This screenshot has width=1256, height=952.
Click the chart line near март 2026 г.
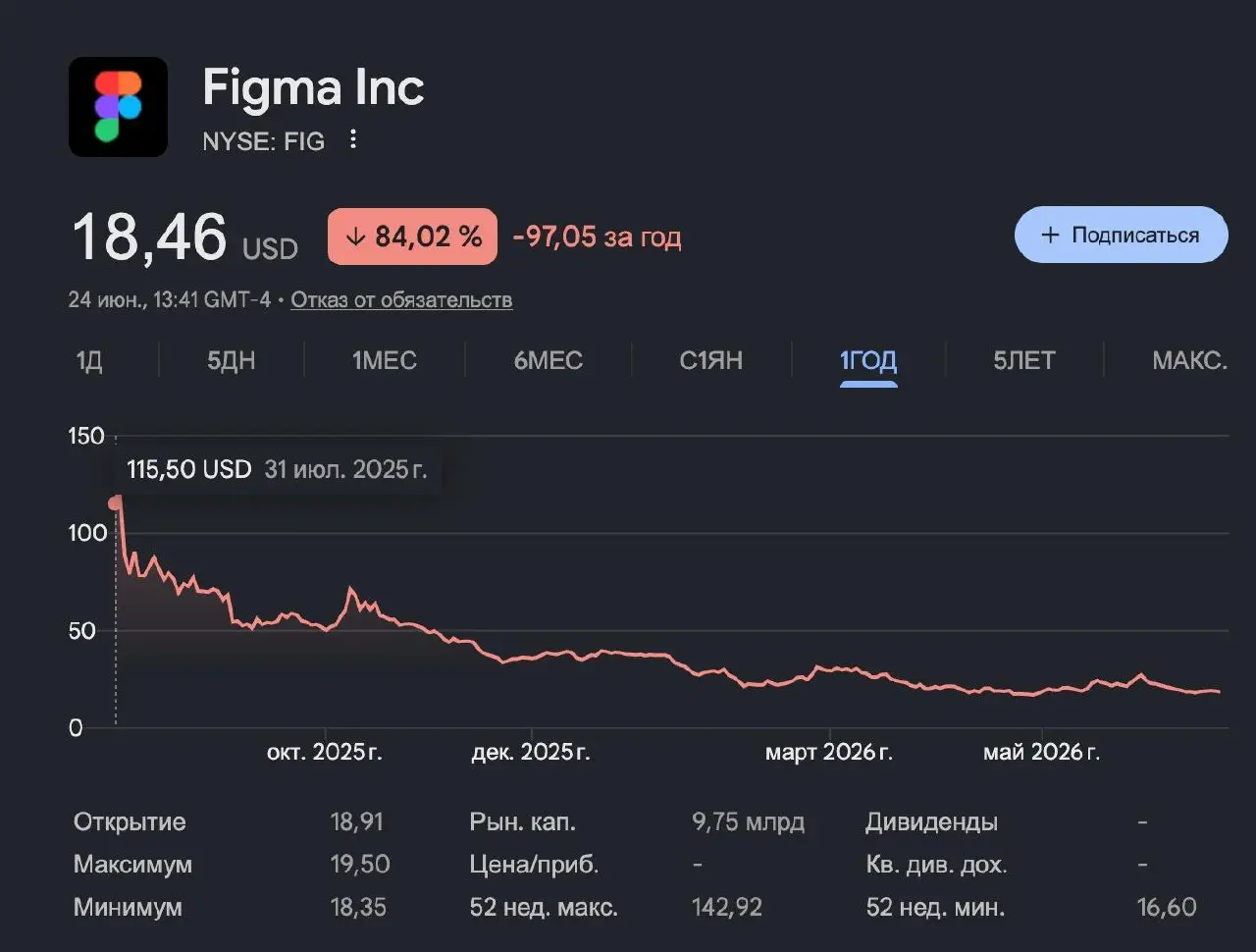[x=829, y=669]
